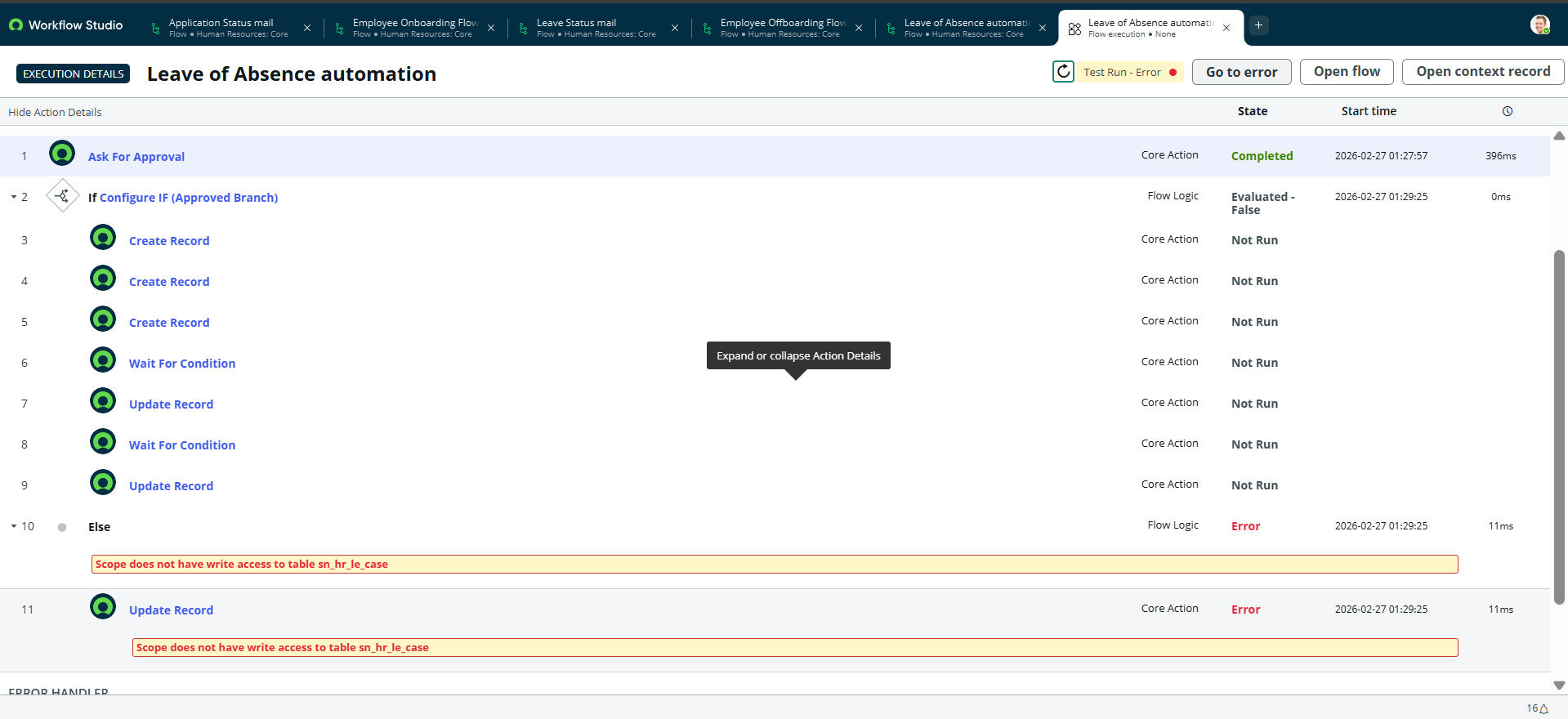This screenshot has width=1568, height=719.
Task: Open the Configure IF (Approved Branch) link
Action: 189,198
